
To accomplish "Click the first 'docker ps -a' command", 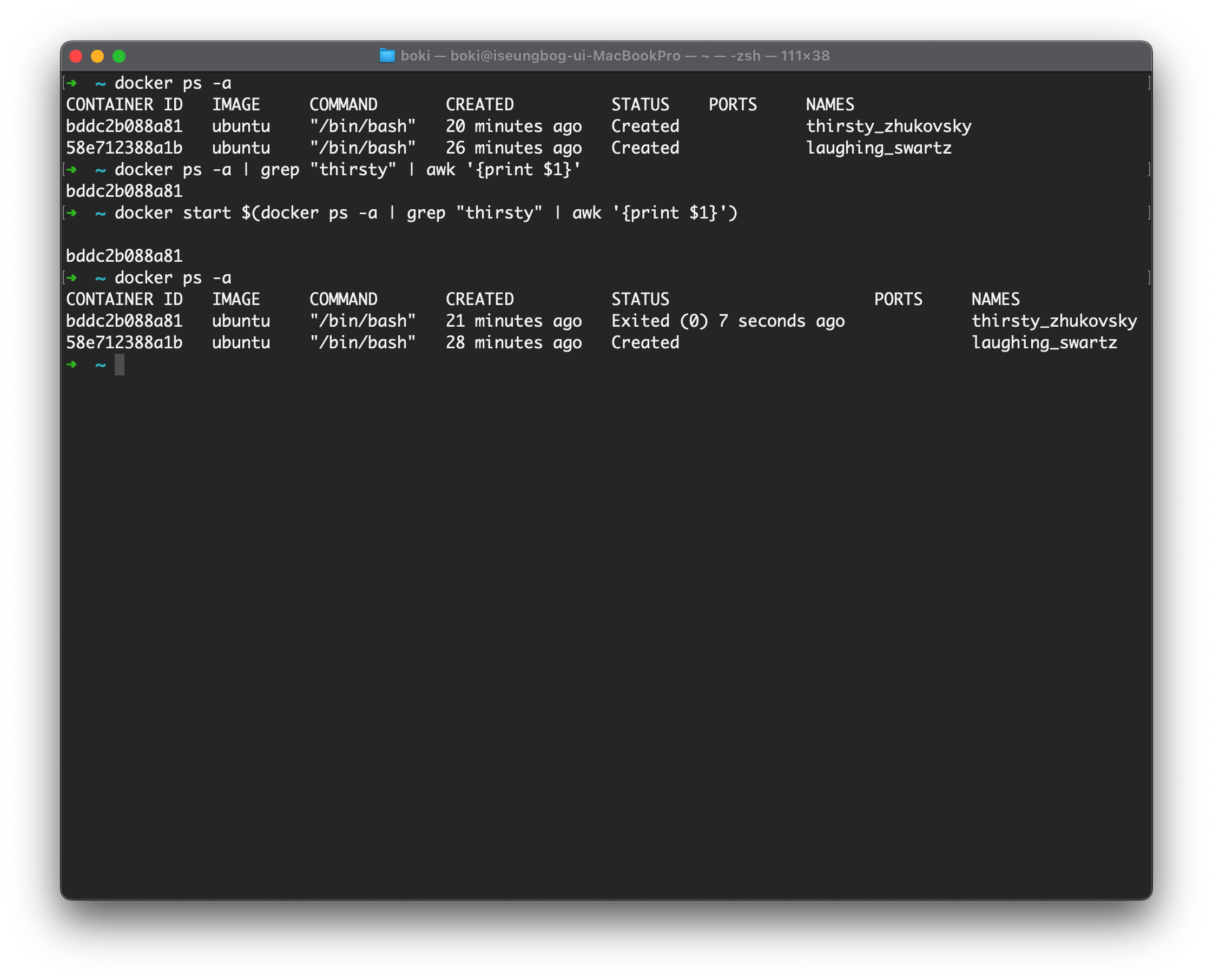I will (x=173, y=83).
